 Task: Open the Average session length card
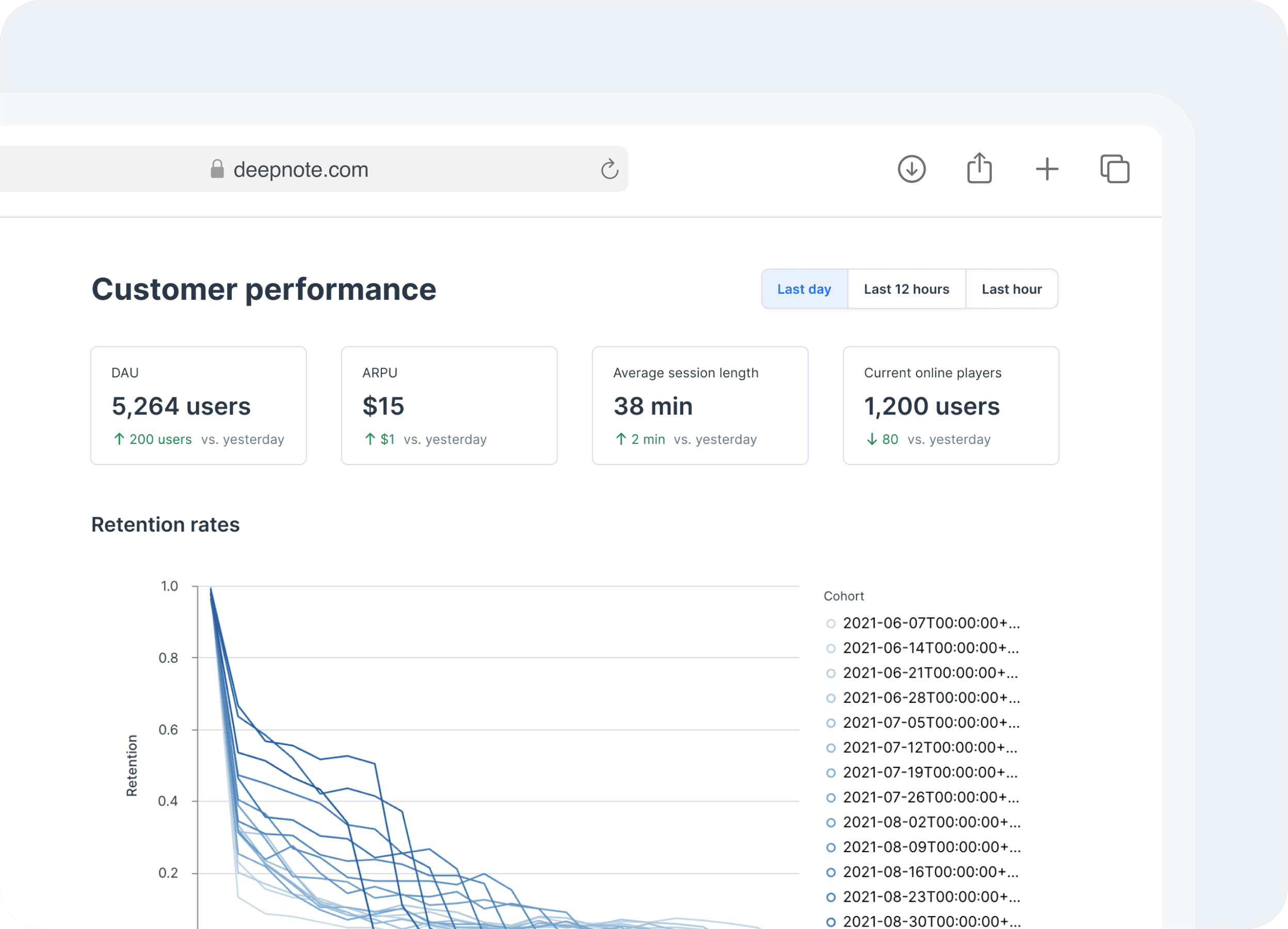(700, 406)
